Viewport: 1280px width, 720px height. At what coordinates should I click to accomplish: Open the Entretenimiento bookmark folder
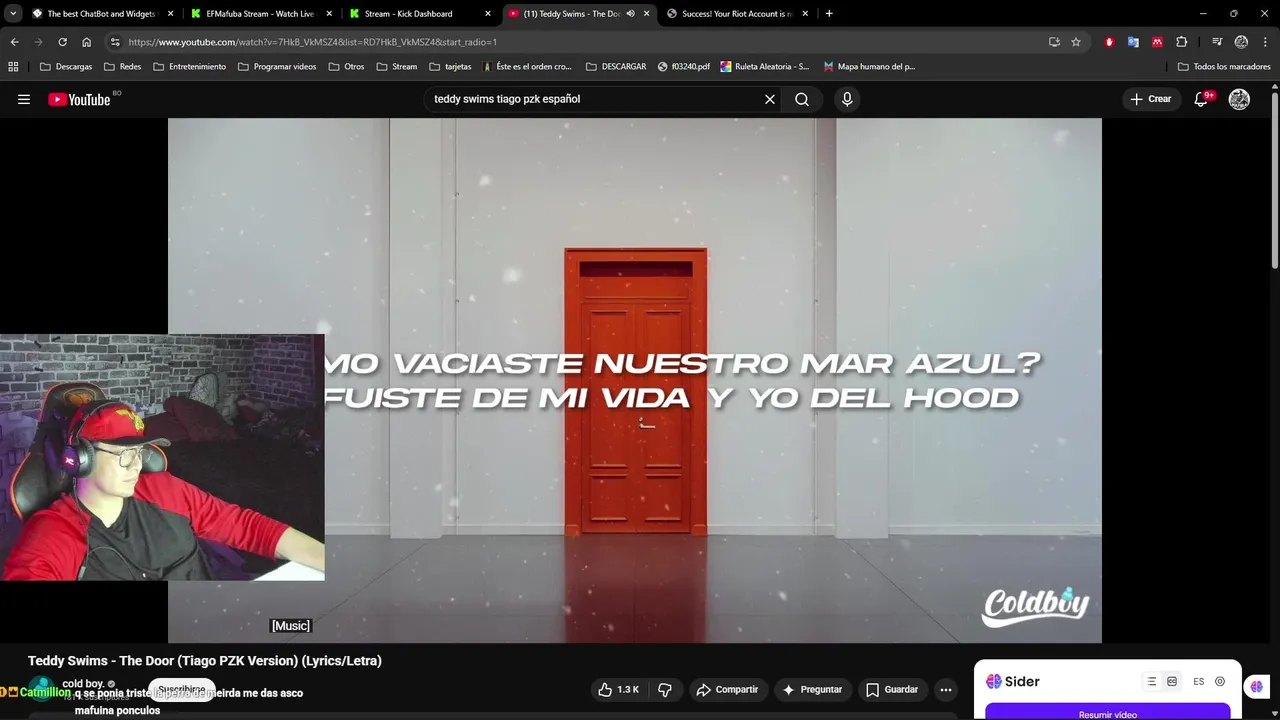coord(190,67)
